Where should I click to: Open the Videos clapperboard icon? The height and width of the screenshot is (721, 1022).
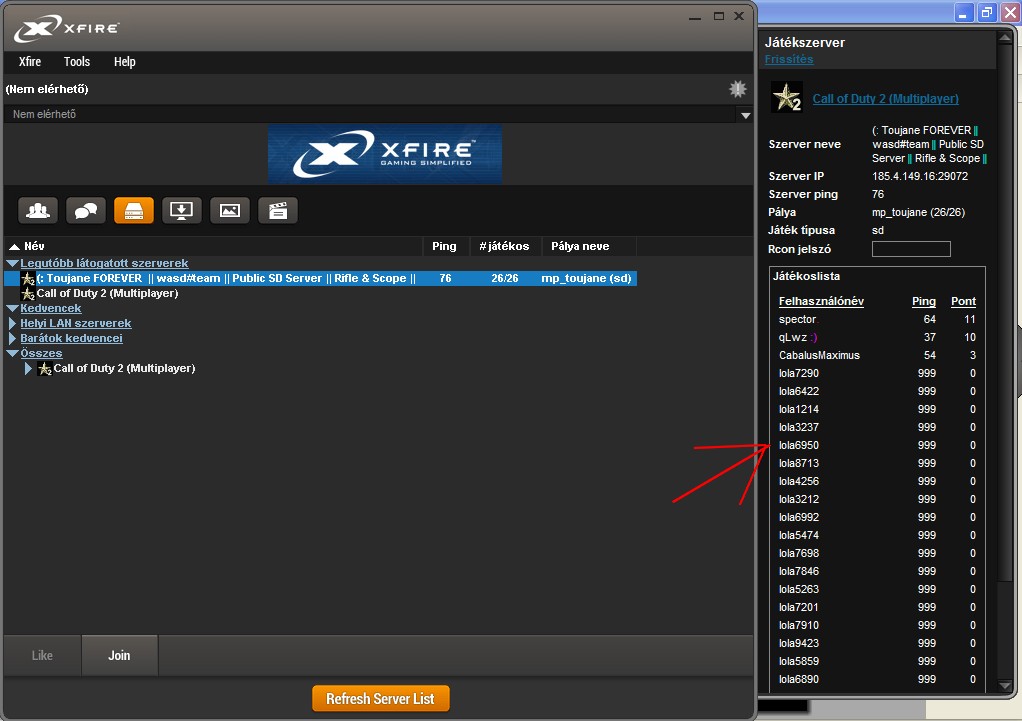click(278, 211)
